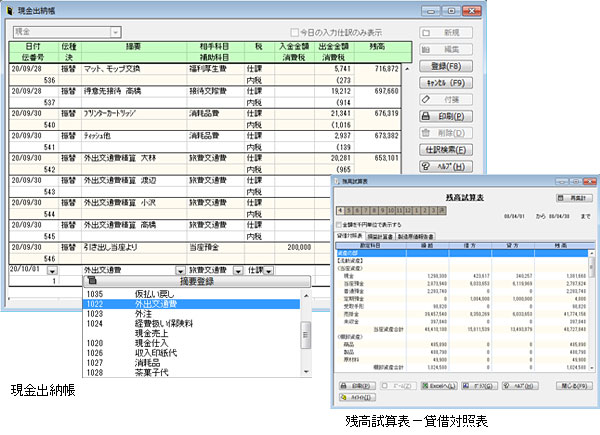The width and height of the screenshot is (600, 435).
Task: Select 1024 経費扱い保険料 in the list
Action: (x=191, y=324)
